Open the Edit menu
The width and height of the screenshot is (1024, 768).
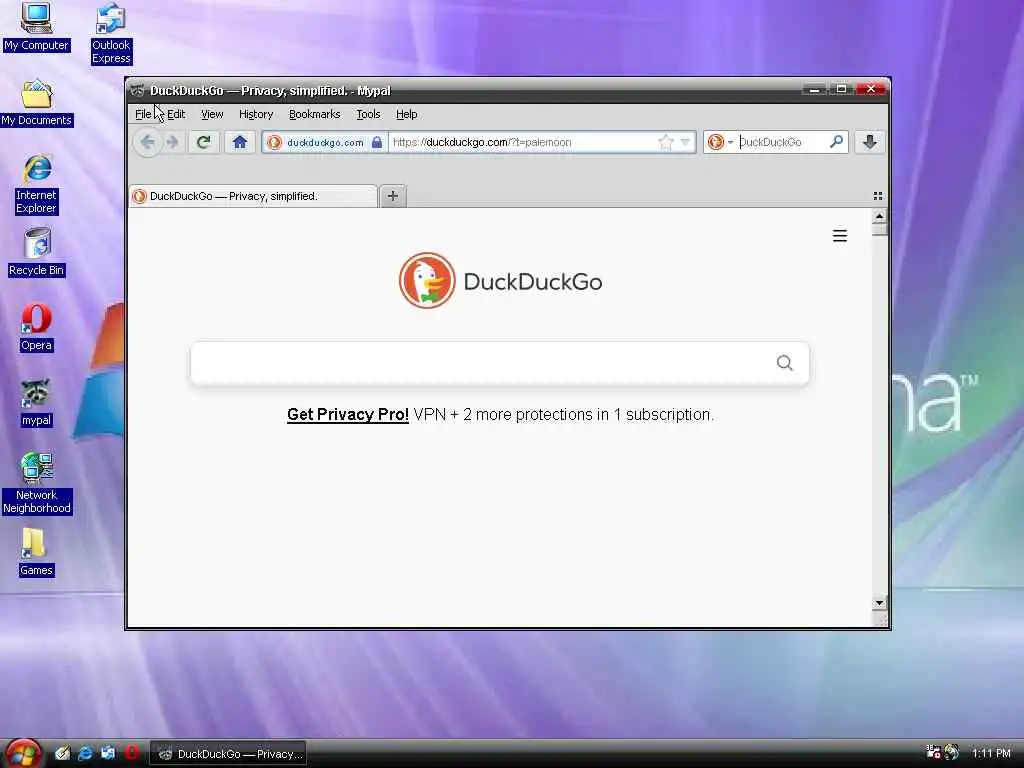(176, 114)
